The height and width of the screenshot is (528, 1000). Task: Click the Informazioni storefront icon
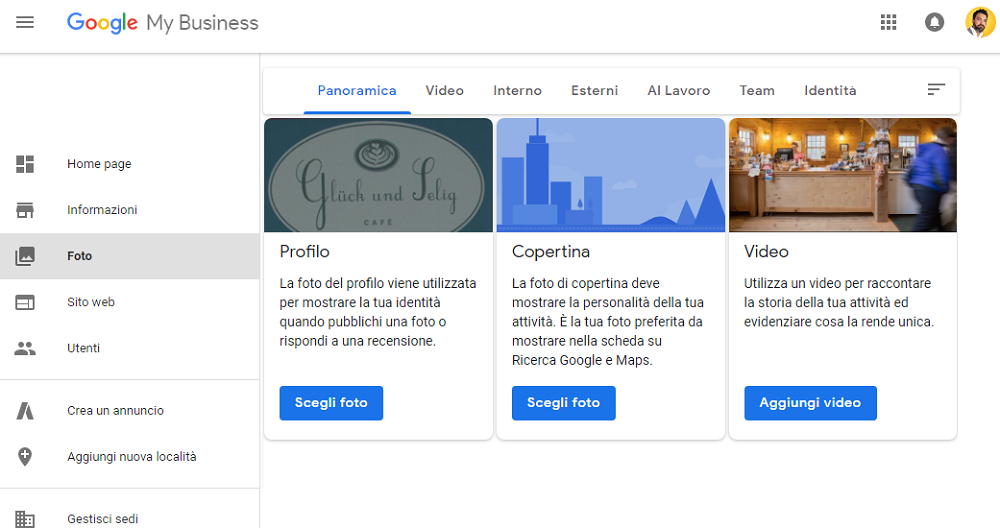coord(25,210)
